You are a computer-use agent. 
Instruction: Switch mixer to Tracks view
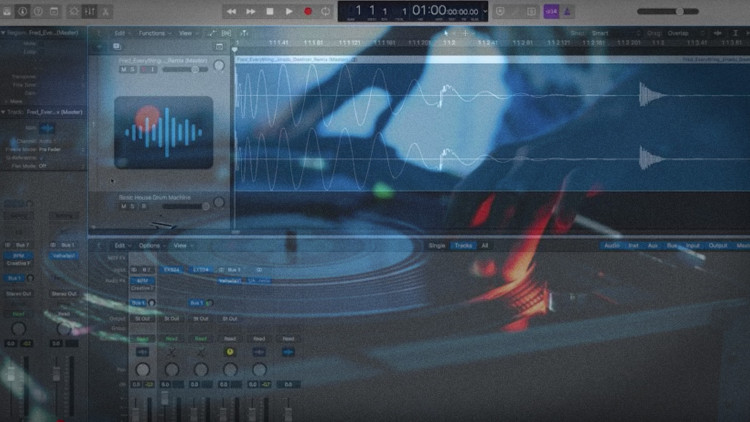(x=463, y=245)
